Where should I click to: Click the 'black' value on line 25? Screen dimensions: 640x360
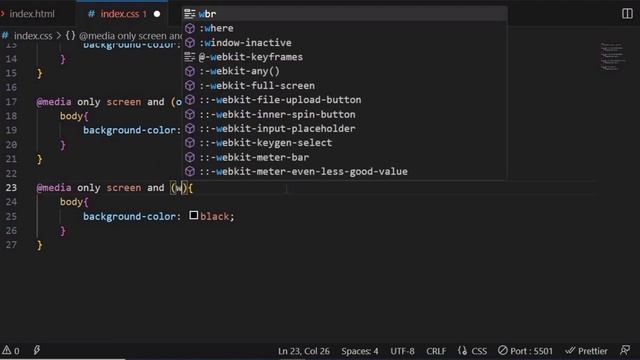(x=214, y=216)
